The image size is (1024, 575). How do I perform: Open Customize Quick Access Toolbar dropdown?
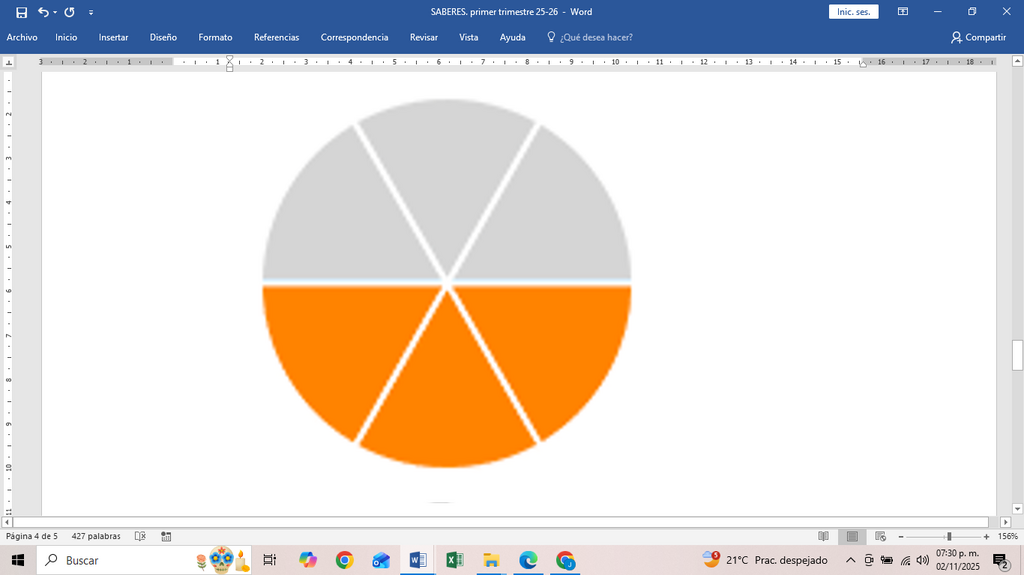(x=91, y=12)
